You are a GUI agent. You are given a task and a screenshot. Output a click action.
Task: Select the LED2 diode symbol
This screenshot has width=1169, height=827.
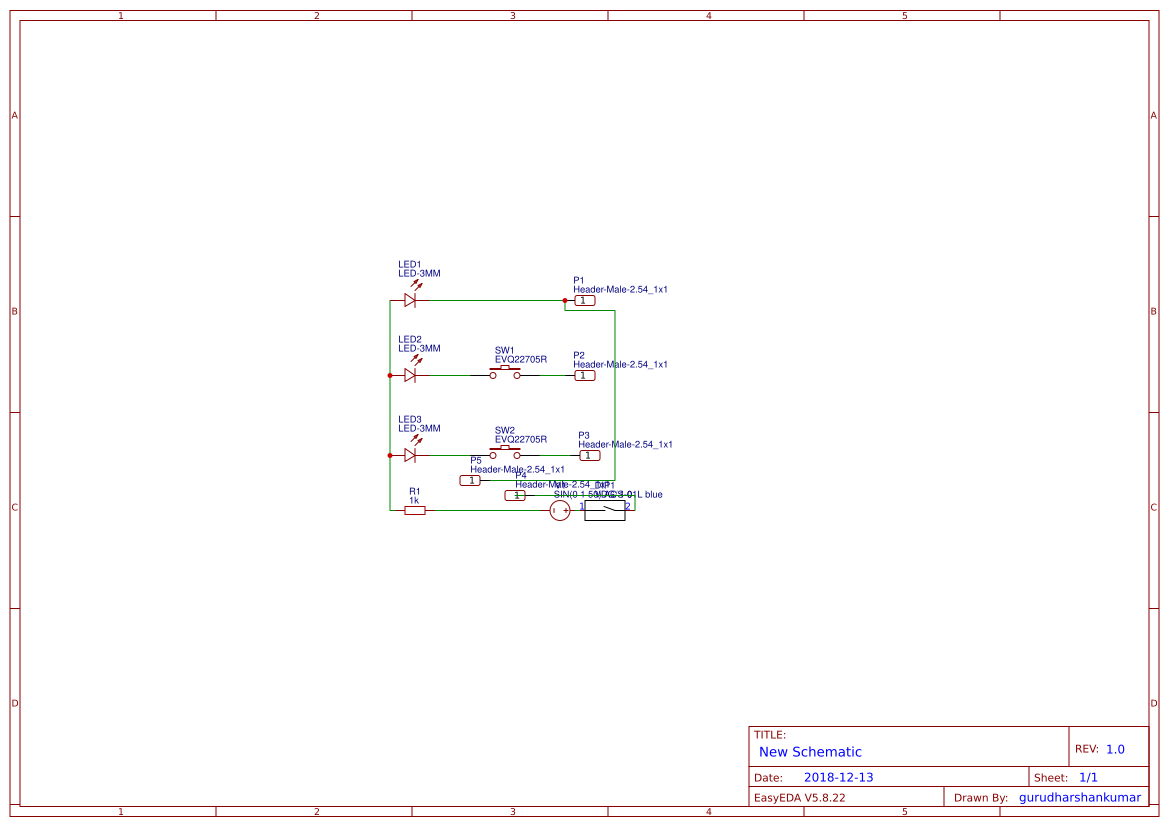coord(409,375)
